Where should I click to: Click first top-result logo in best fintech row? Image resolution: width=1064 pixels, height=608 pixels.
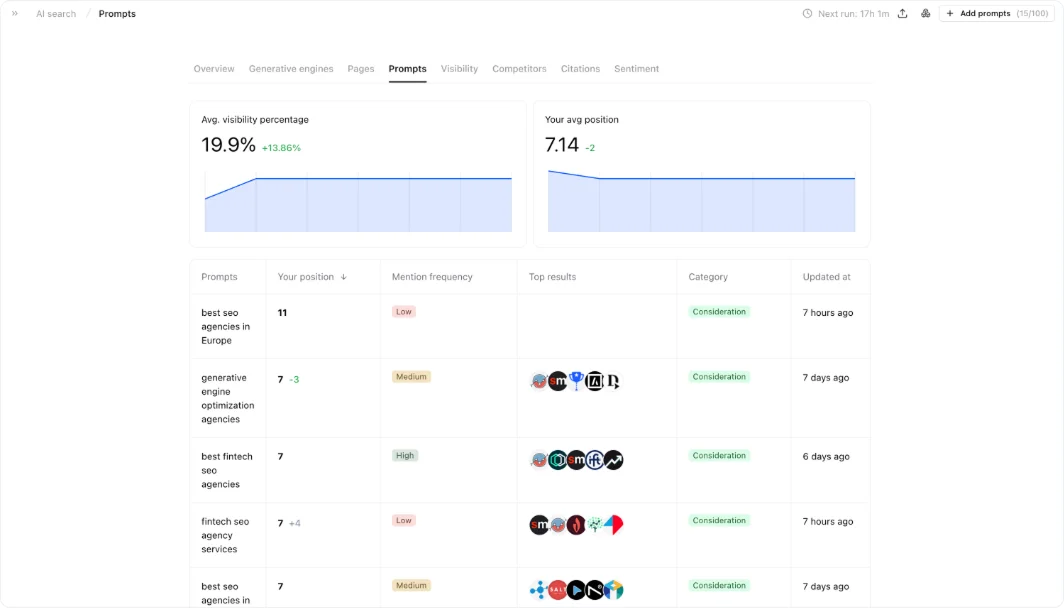tap(539, 460)
